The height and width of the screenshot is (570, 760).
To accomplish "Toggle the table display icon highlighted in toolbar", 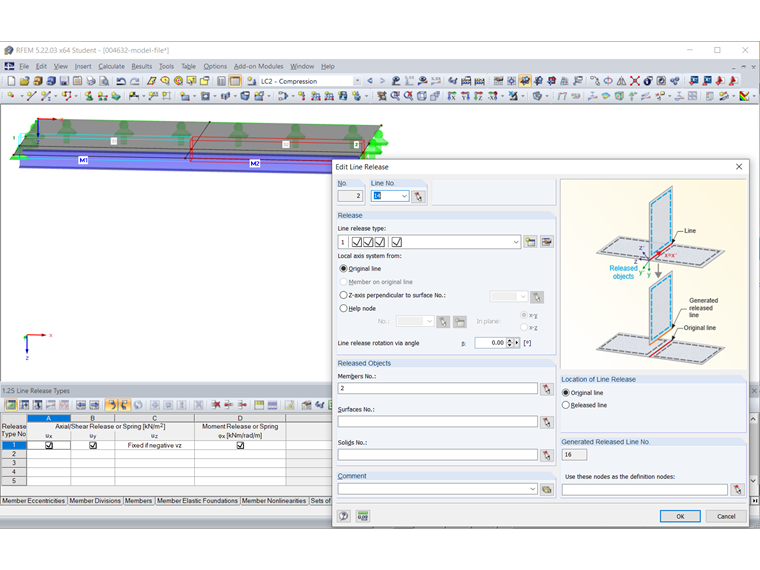I will click(x=235, y=81).
